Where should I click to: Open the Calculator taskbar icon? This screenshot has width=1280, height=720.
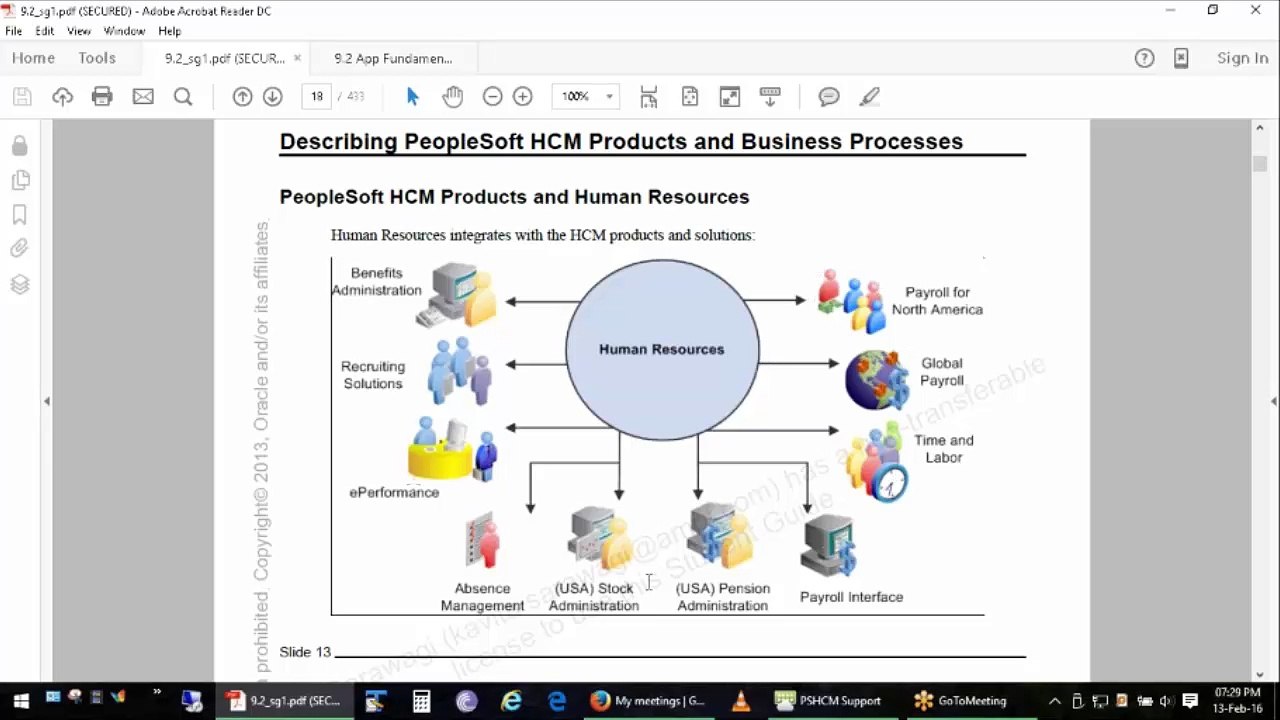click(421, 701)
